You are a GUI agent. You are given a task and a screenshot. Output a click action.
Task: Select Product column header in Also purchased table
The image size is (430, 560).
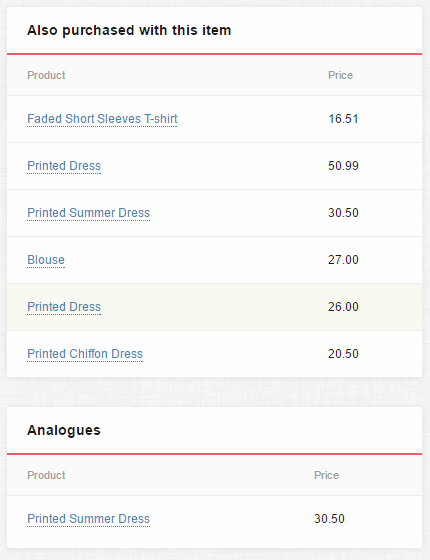tap(46, 75)
